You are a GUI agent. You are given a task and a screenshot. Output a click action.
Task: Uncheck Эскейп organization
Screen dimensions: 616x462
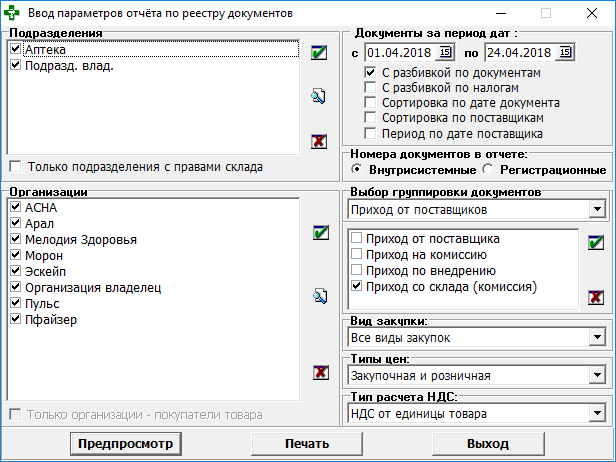click(x=15, y=271)
